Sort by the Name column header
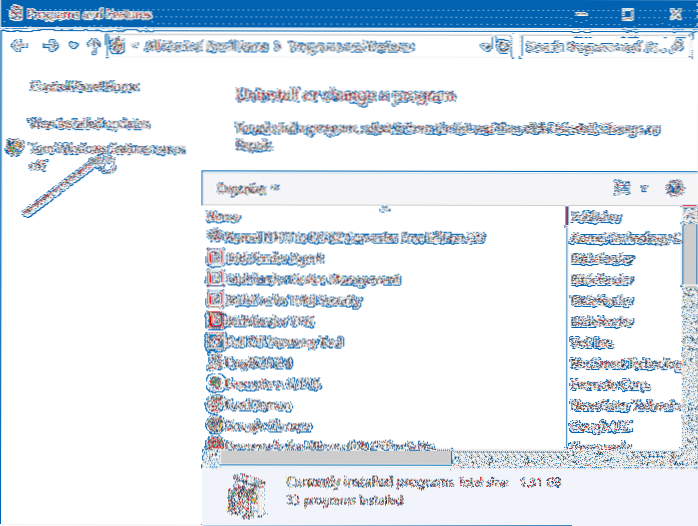 click(223, 217)
